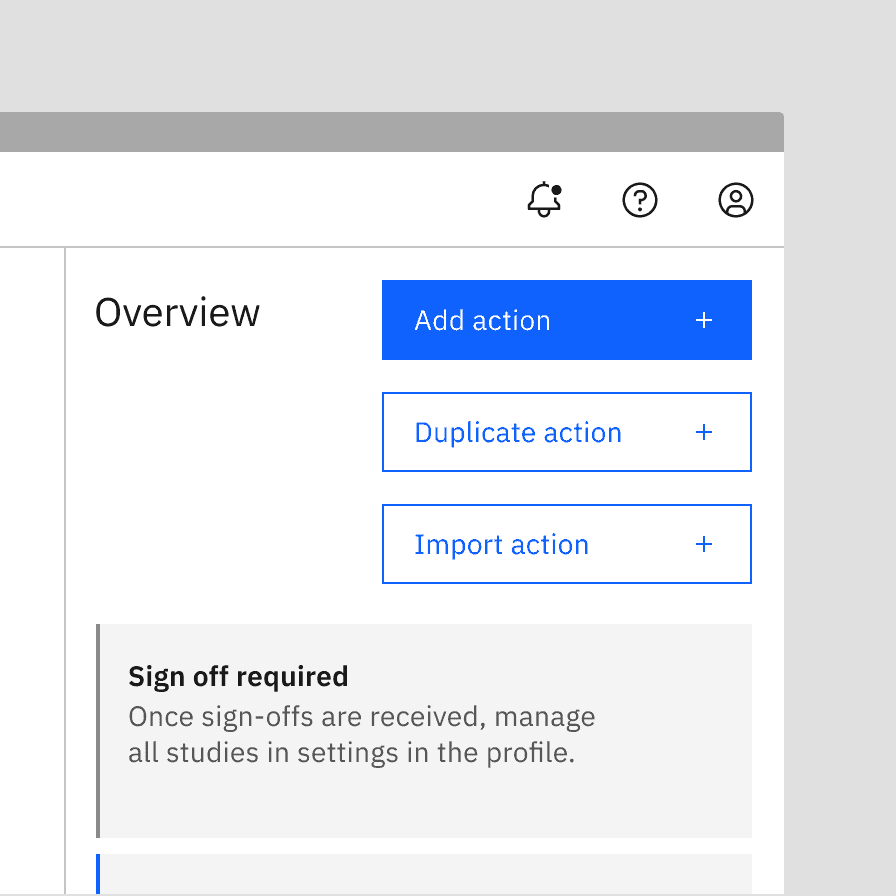Click the plus icon on Import action
The image size is (896, 896).
tap(704, 544)
